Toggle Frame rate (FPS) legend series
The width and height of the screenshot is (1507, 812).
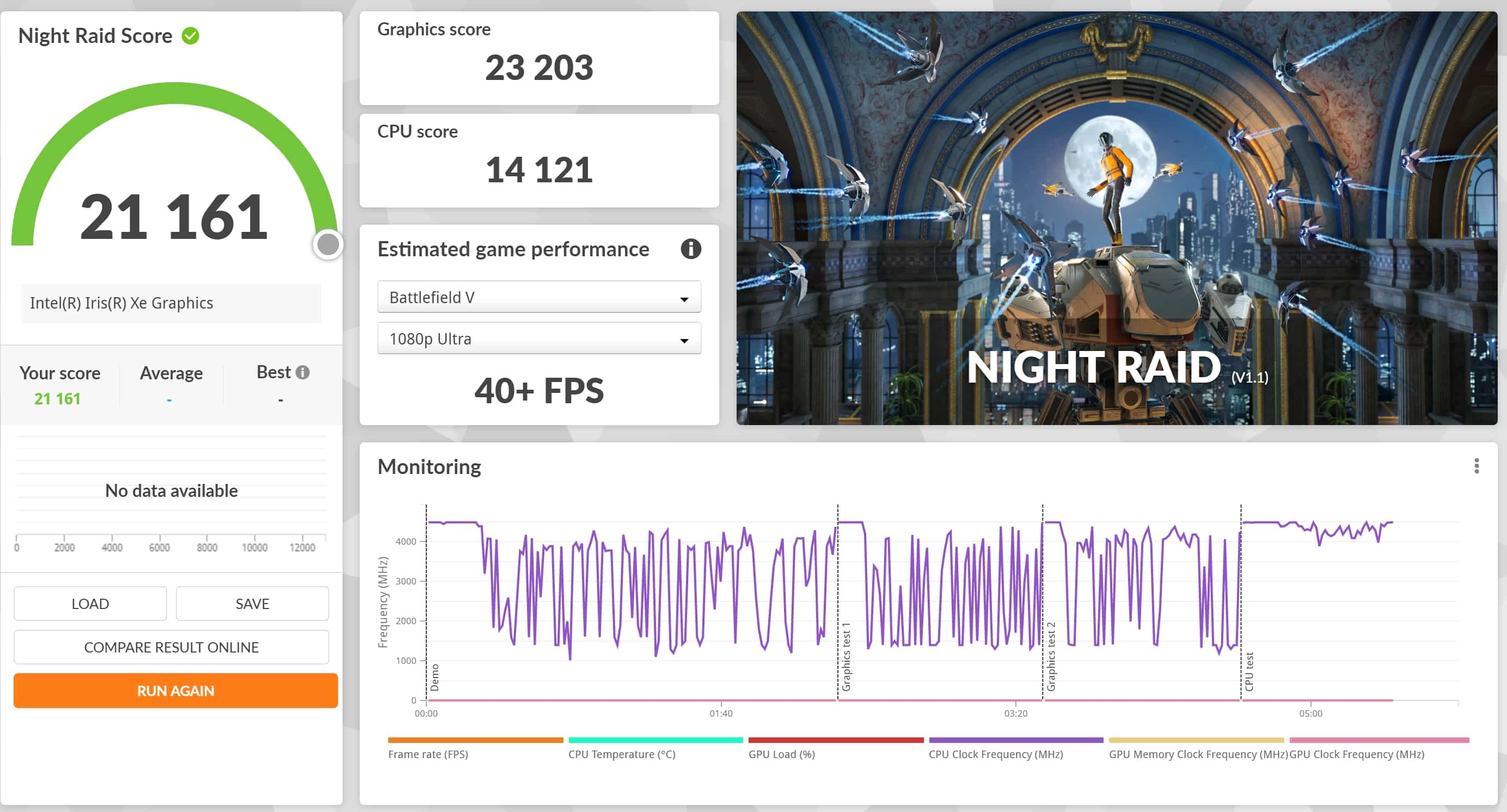[x=427, y=754]
